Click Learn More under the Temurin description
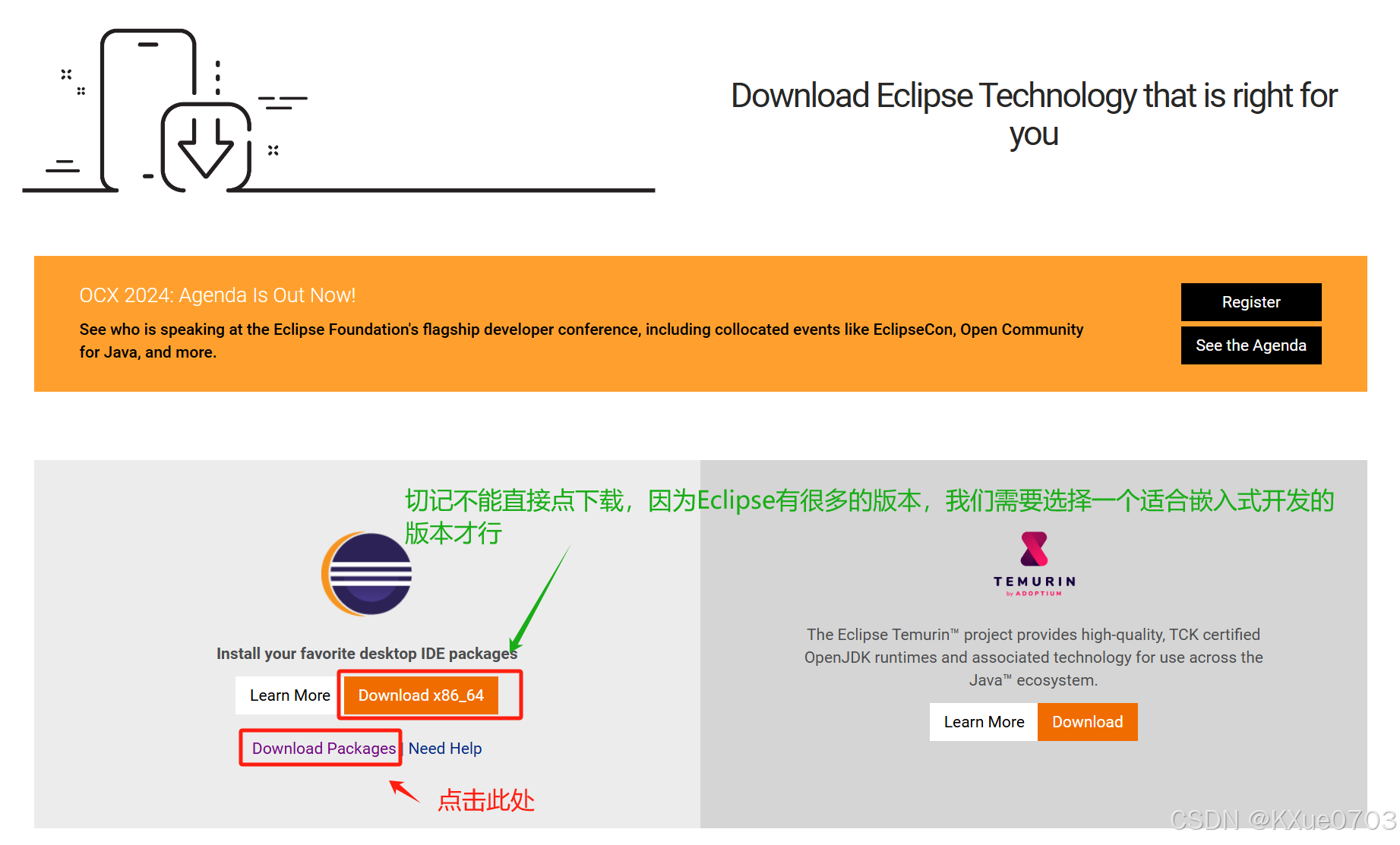 [984, 722]
